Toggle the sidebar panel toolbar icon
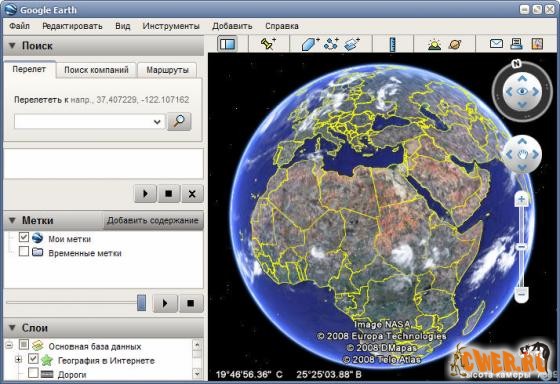This screenshot has width=560, height=384. 228,44
